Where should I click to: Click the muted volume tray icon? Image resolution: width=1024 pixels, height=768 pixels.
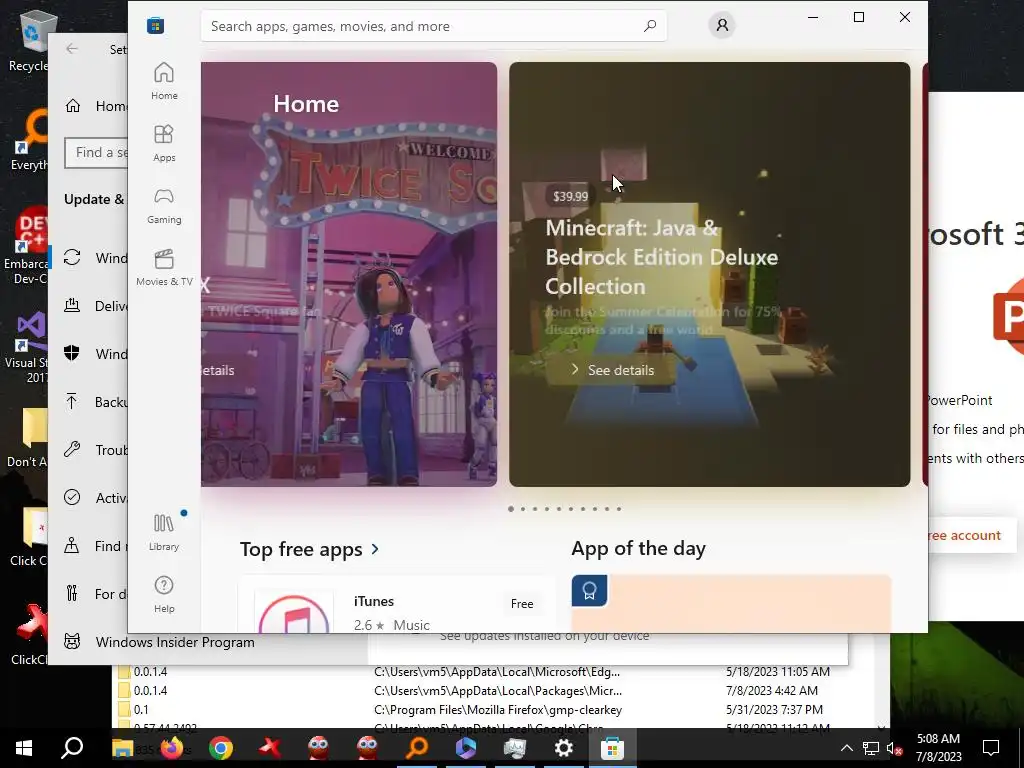click(x=894, y=748)
